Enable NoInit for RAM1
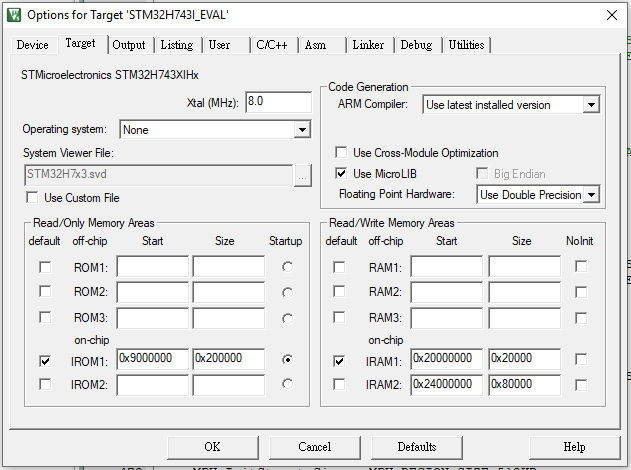Screen dimensions: 631x470 (x=581, y=266)
